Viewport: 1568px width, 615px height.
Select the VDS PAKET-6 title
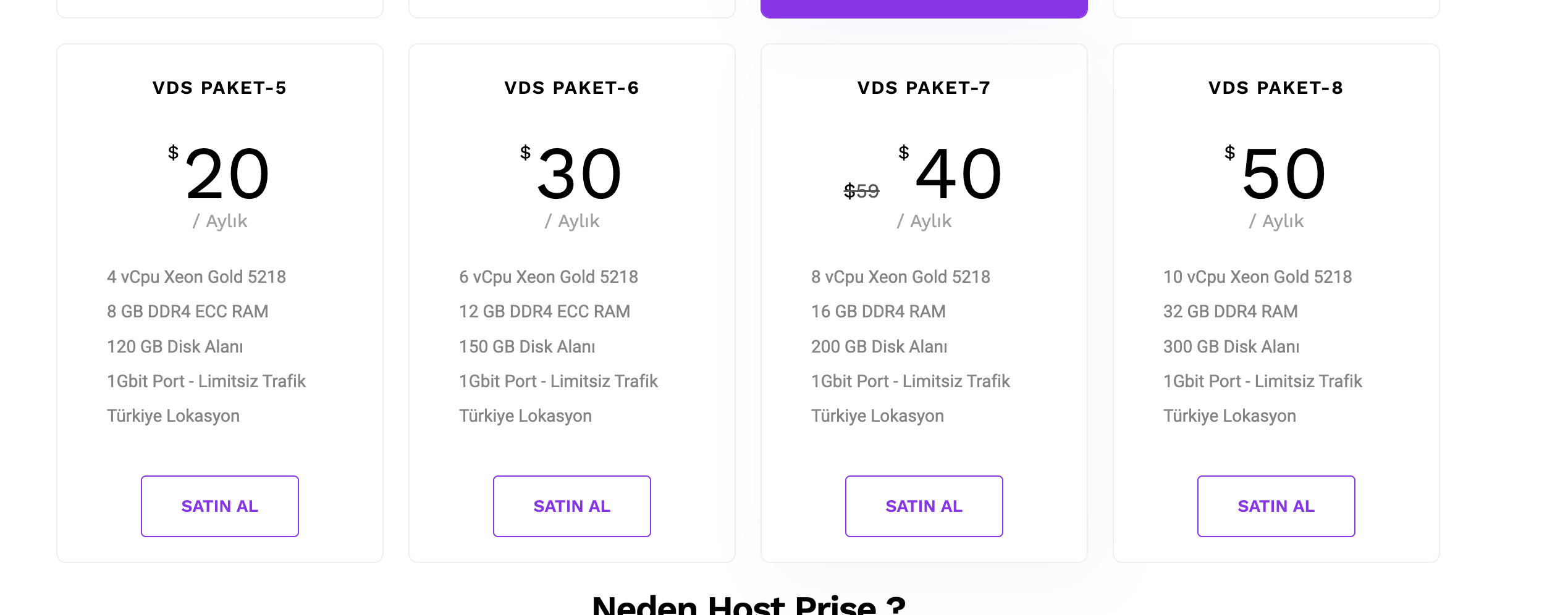coord(571,88)
